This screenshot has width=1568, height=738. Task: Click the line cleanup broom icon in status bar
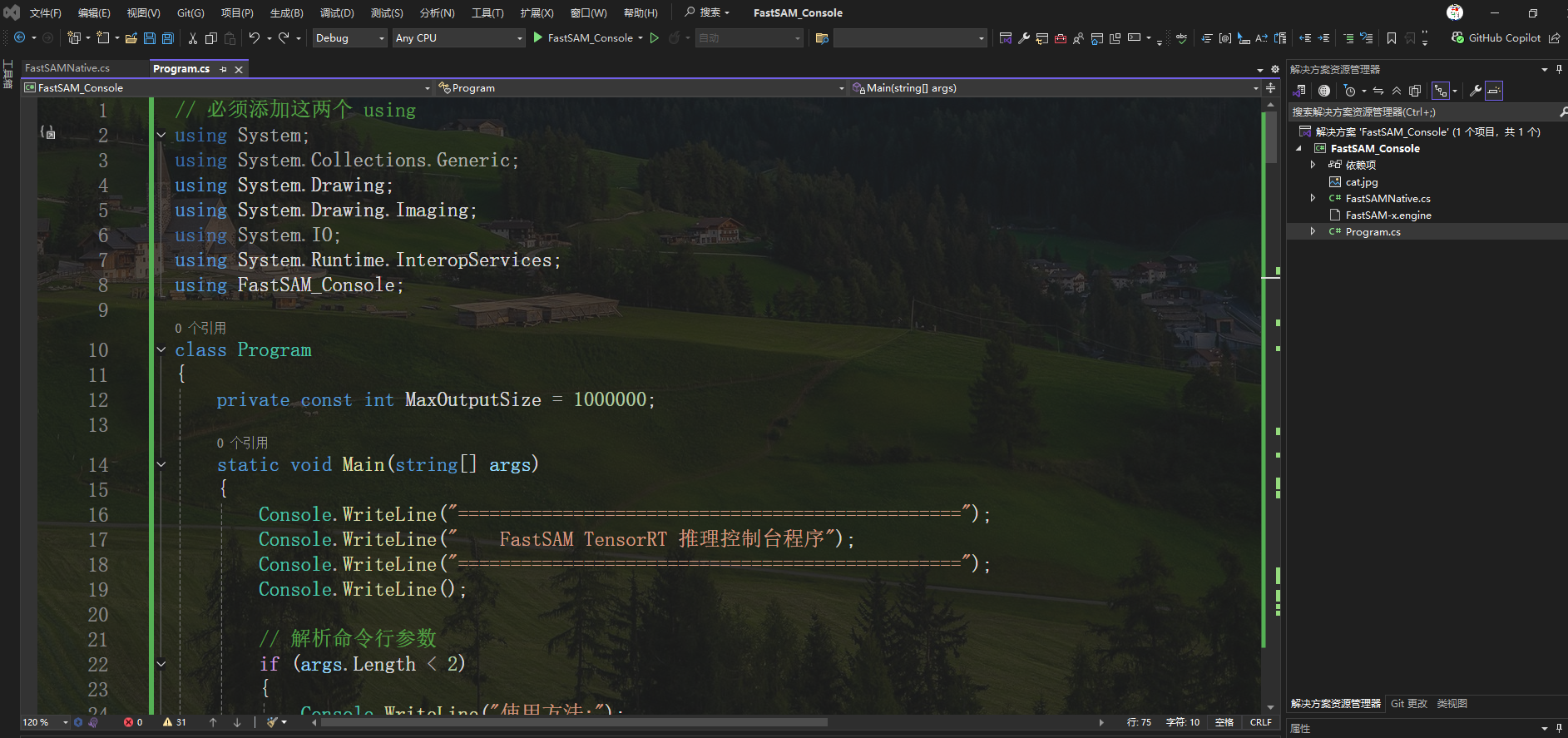272,722
